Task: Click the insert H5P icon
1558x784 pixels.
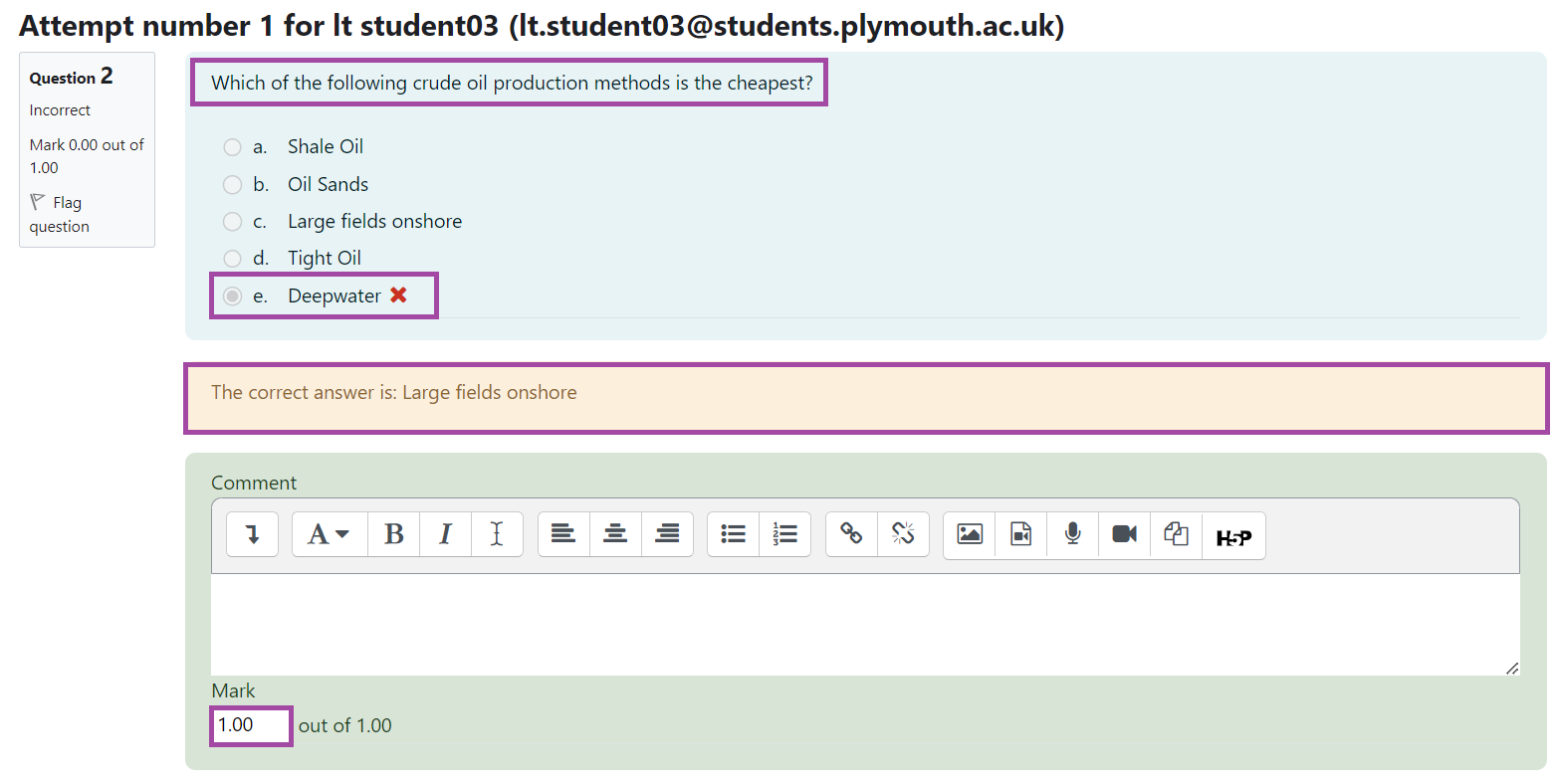Action: 1233,535
